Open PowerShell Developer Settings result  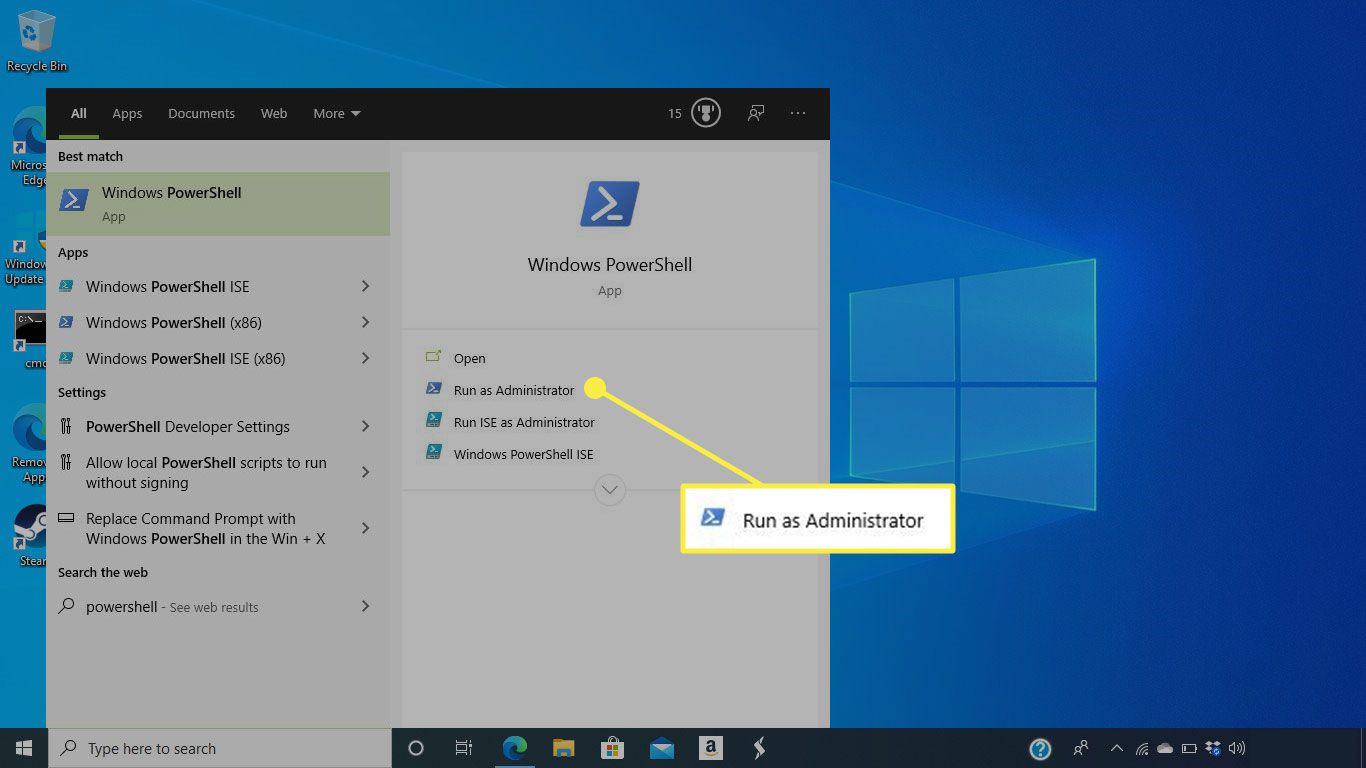[218, 426]
